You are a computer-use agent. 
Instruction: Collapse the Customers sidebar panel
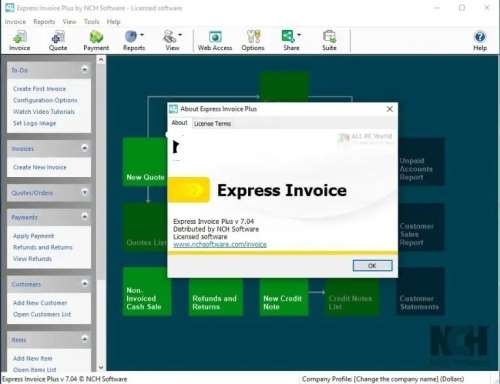tap(84, 283)
